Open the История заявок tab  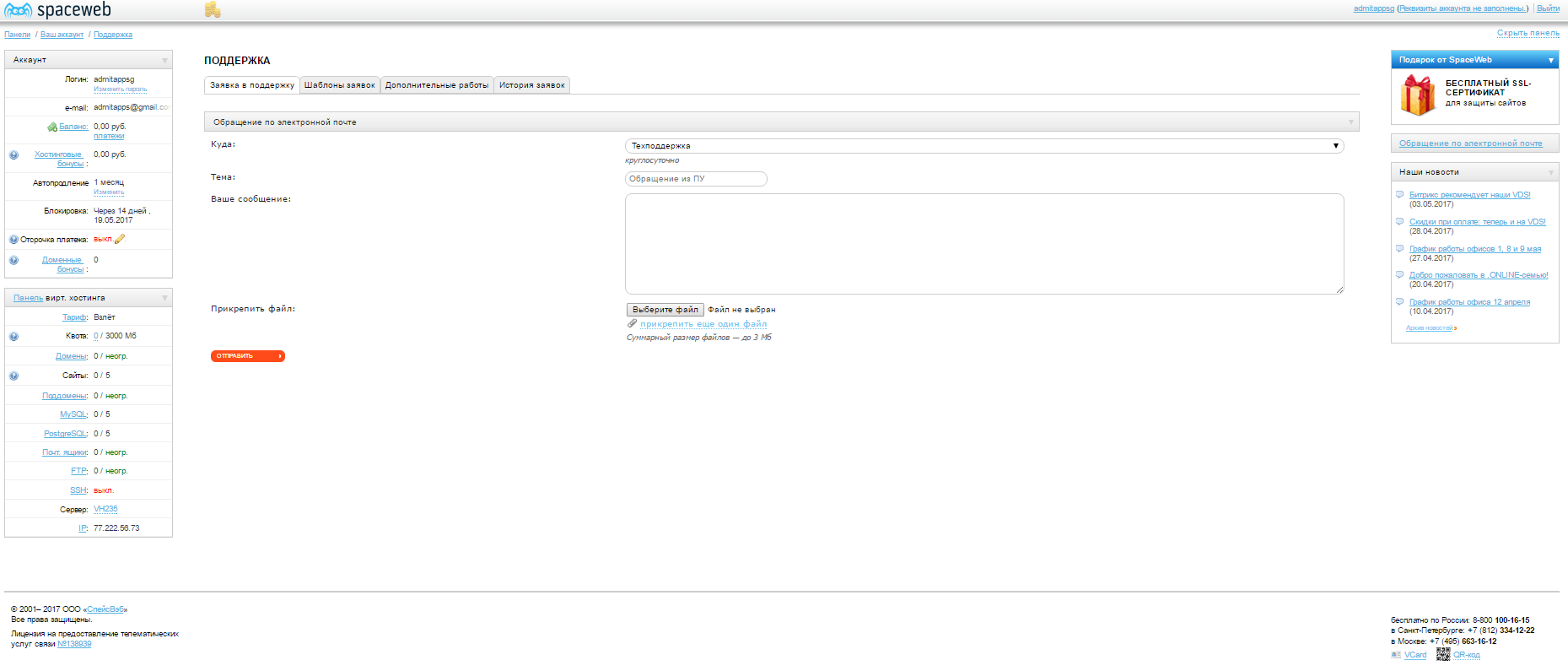click(532, 85)
